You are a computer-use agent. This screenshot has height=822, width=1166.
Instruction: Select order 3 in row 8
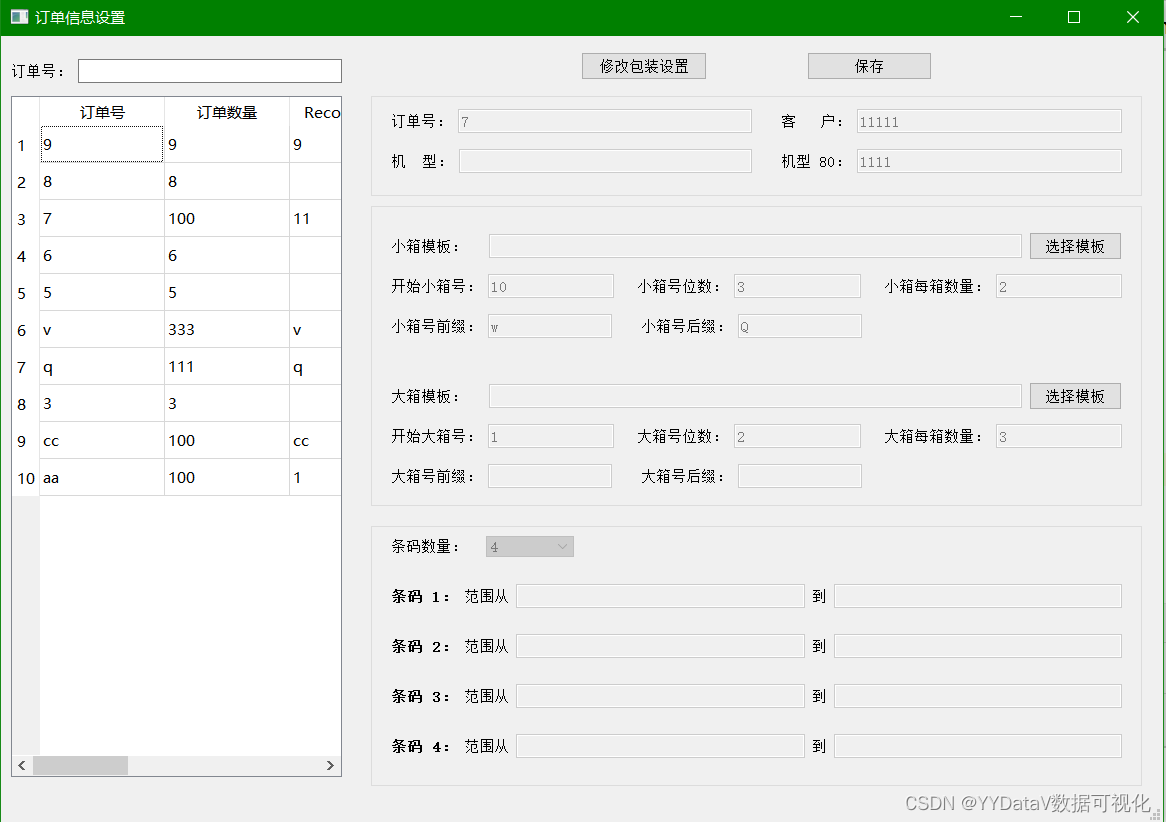point(102,404)
